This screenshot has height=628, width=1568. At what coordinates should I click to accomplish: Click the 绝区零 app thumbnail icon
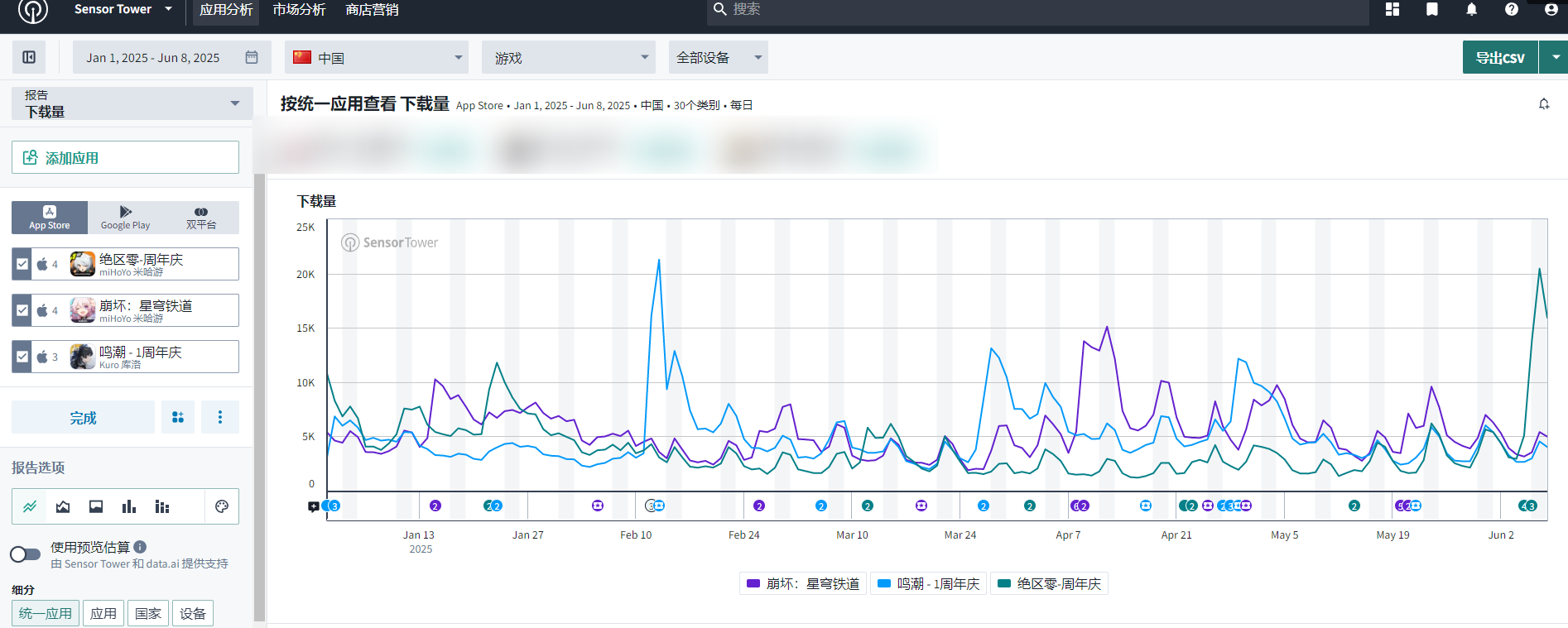click(x=83, y=264)
